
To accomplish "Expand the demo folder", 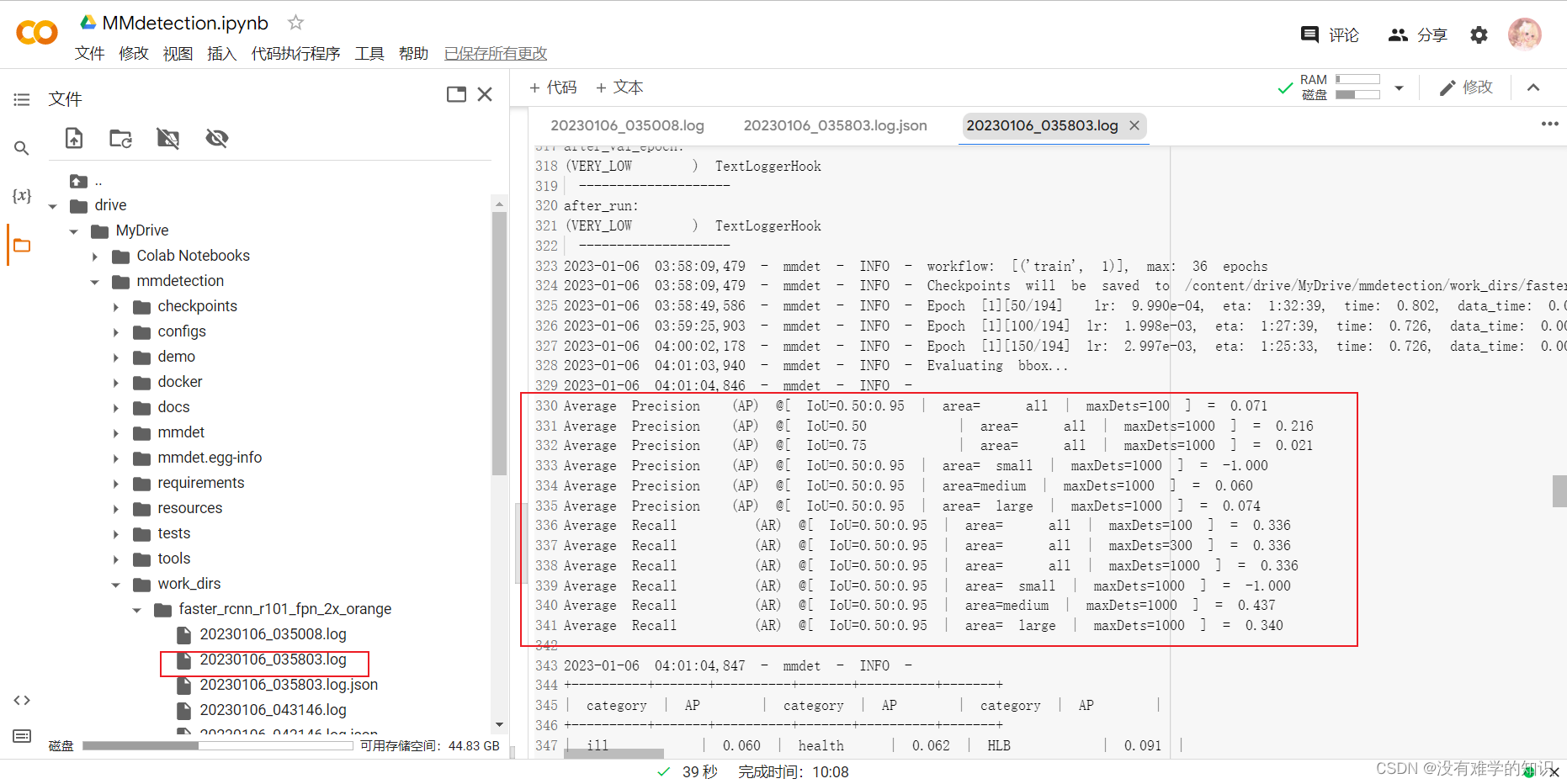I will click(x=116, y=358).
